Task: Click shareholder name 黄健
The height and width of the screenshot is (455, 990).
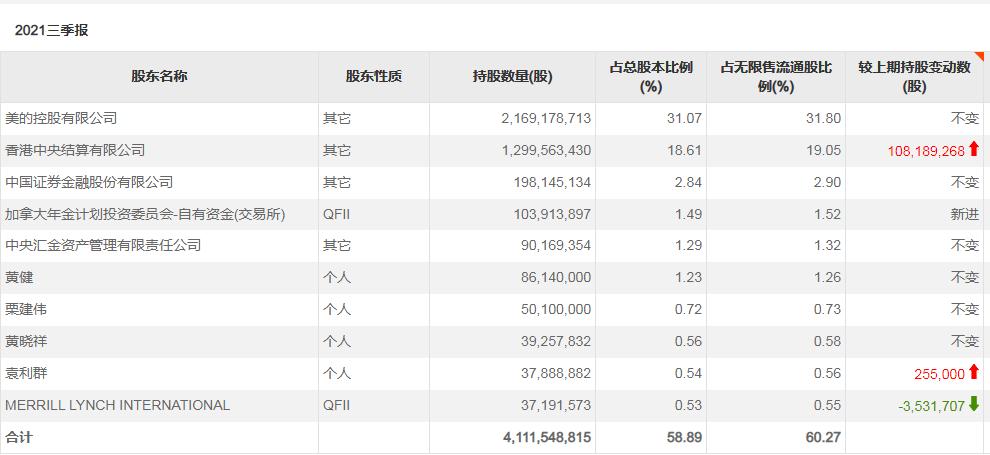Action: pos(19,277)
